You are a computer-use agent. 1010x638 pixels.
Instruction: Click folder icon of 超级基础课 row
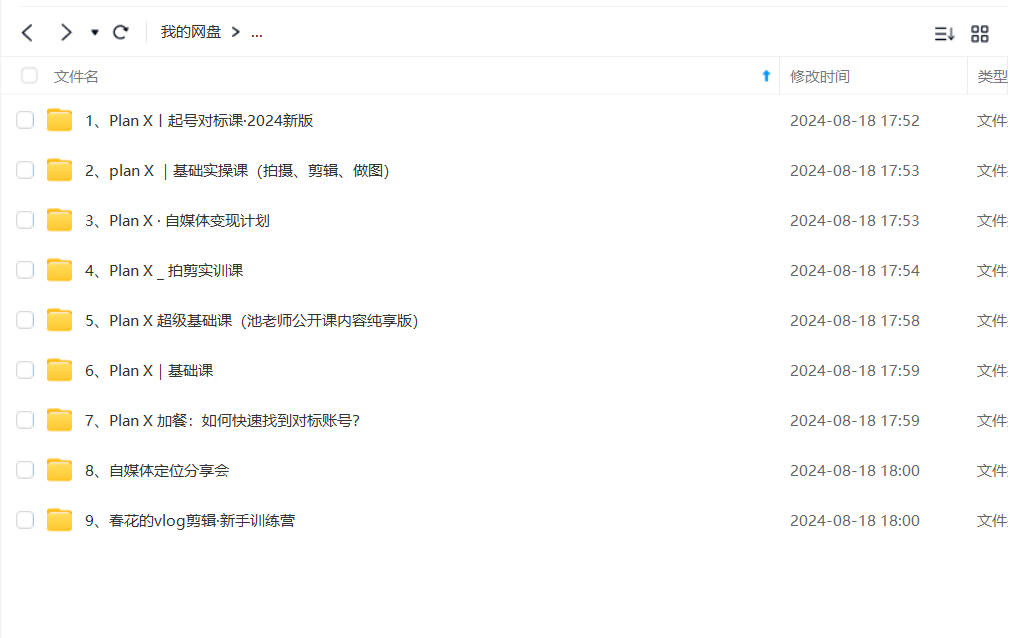pyautogui.click(x=59, y=320)
